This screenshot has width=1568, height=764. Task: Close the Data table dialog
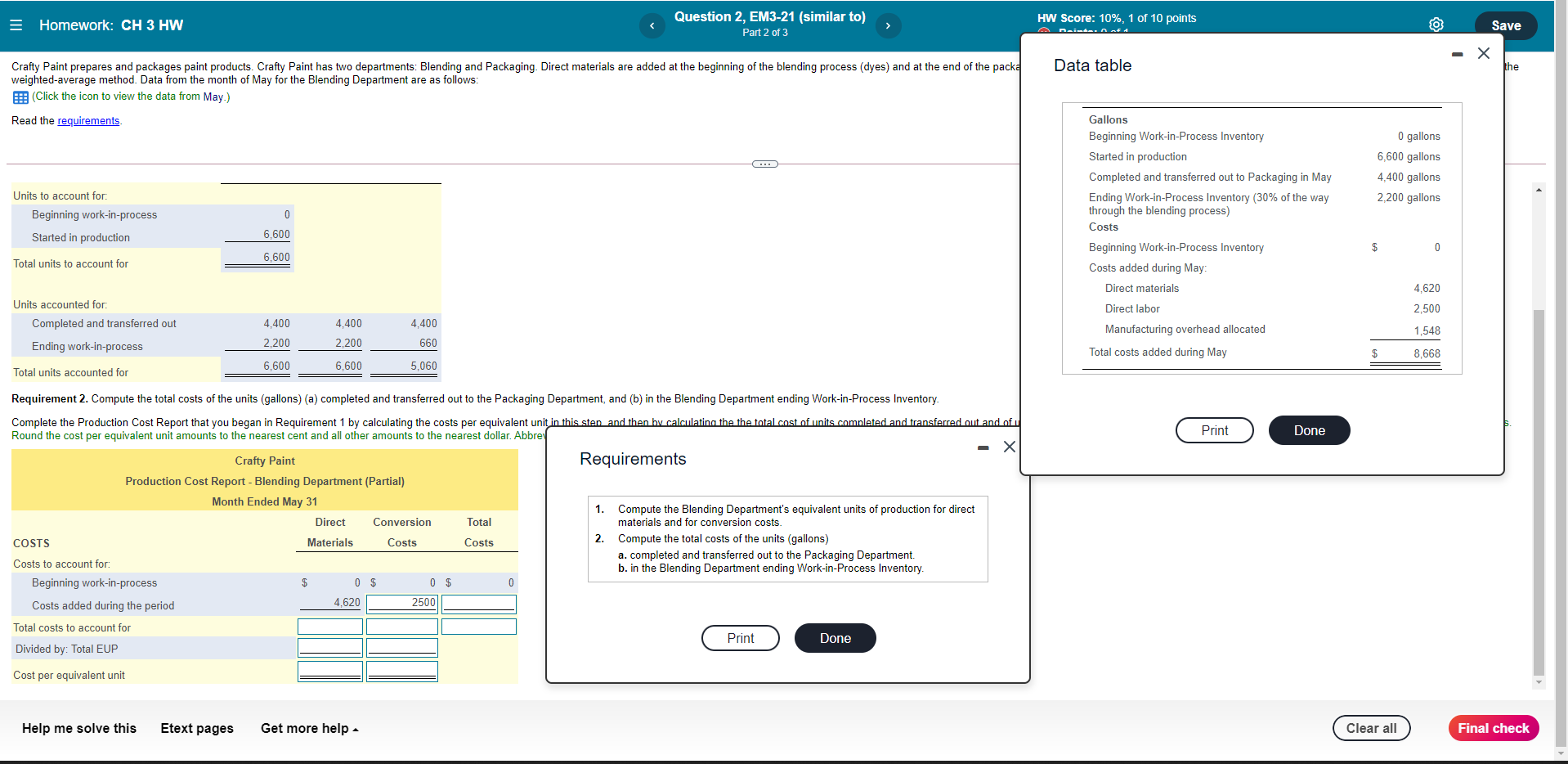click(1484, 53)
